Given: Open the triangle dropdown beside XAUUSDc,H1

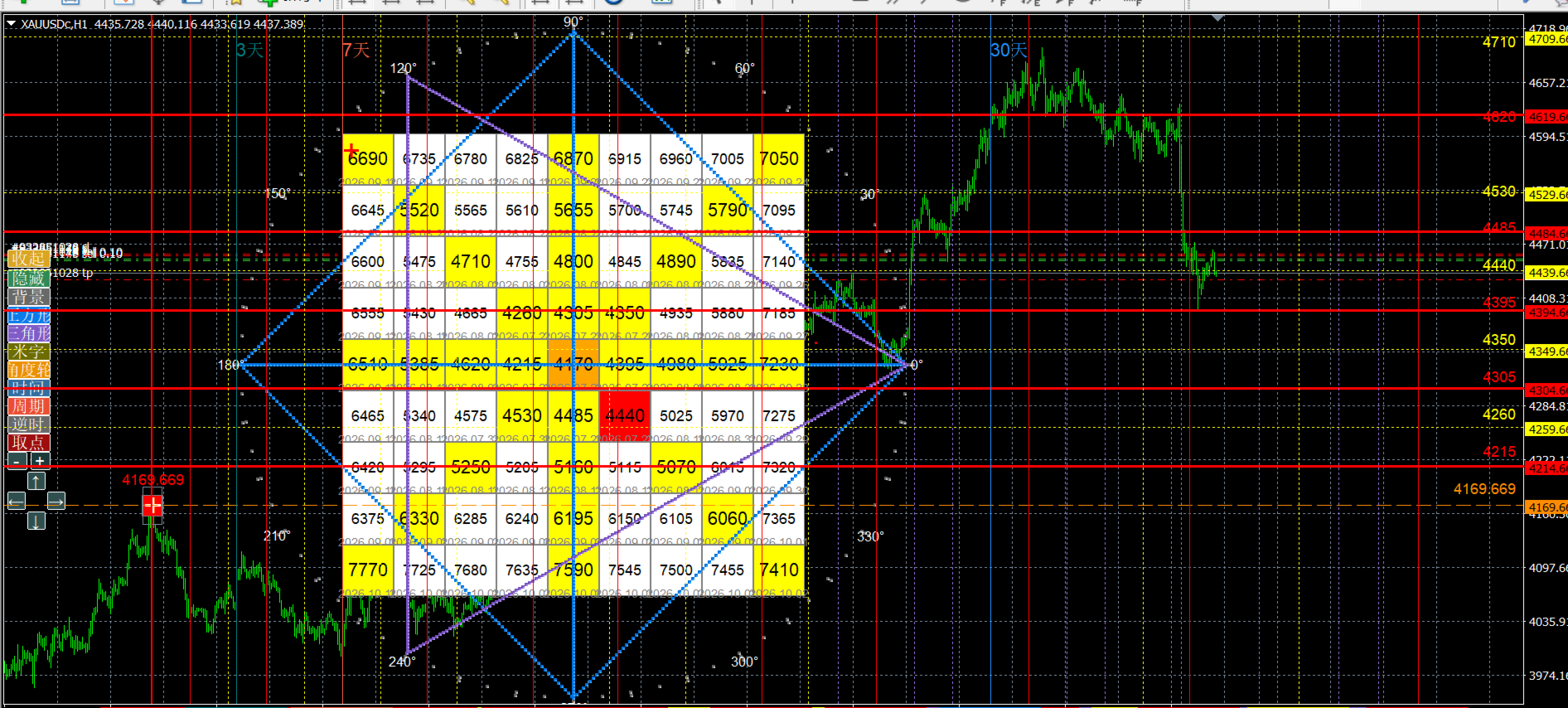Looking at the screenshot, I should click(x=12, y=24).
